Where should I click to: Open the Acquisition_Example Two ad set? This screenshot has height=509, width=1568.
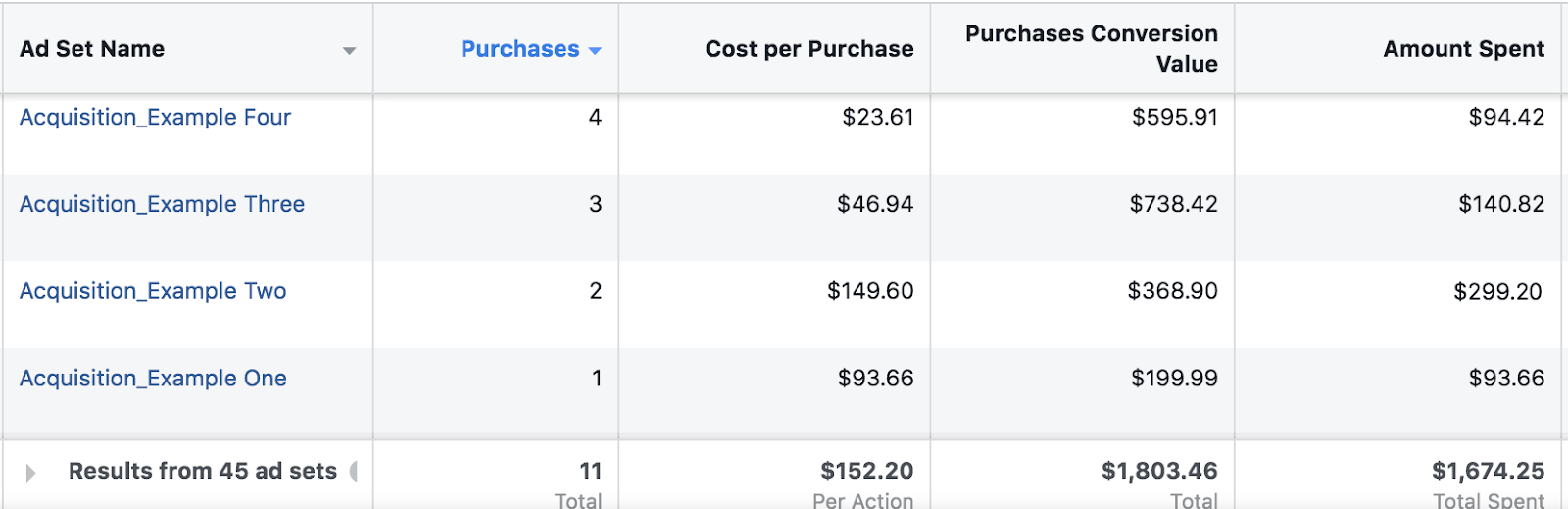[153, 291]
